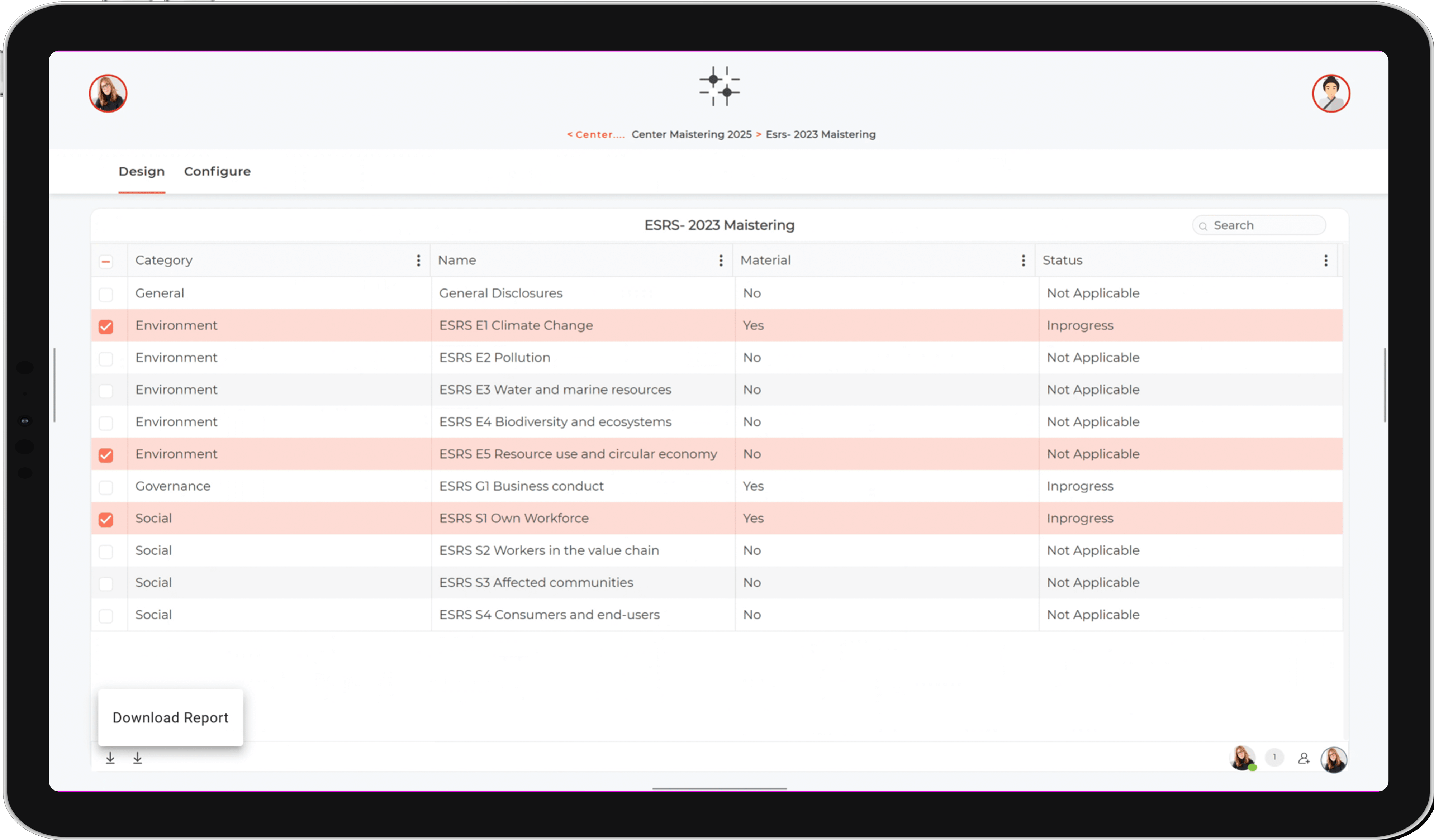The image size is (1434, 840).
Task: Check the ESRS G1 Business conduct row
Action: (x=106, y=487)
